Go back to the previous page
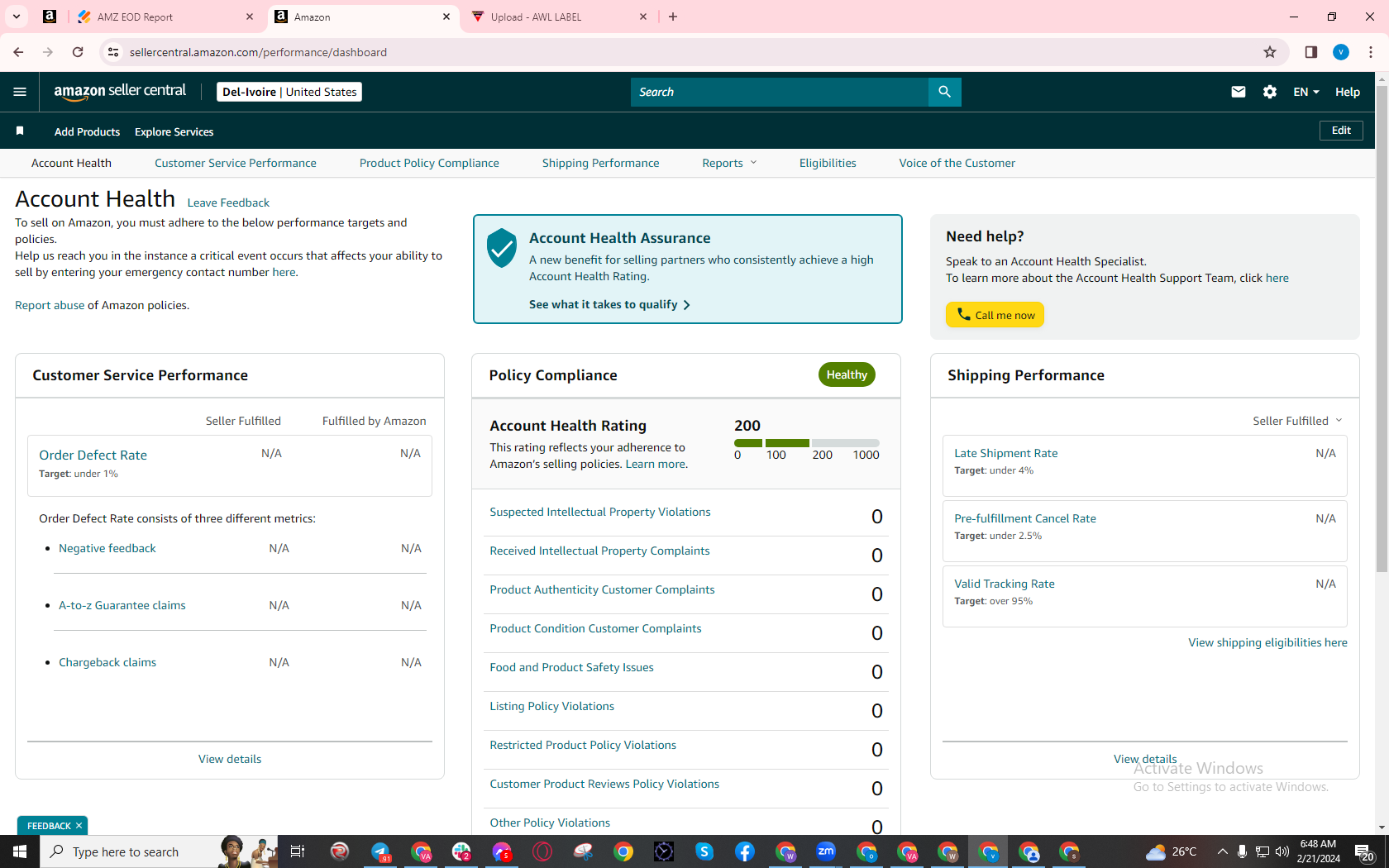Screen dimensions: 1389x868 coord(18,52)
